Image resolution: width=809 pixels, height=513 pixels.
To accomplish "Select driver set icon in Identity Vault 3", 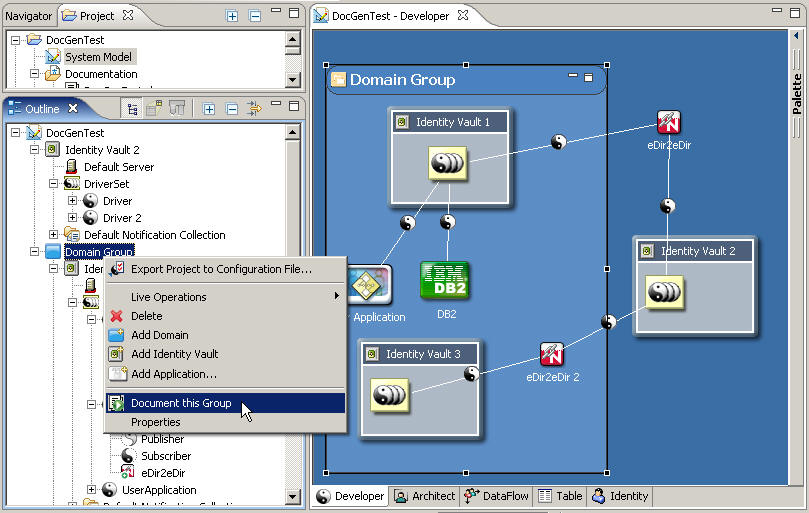I will [390, 395].
